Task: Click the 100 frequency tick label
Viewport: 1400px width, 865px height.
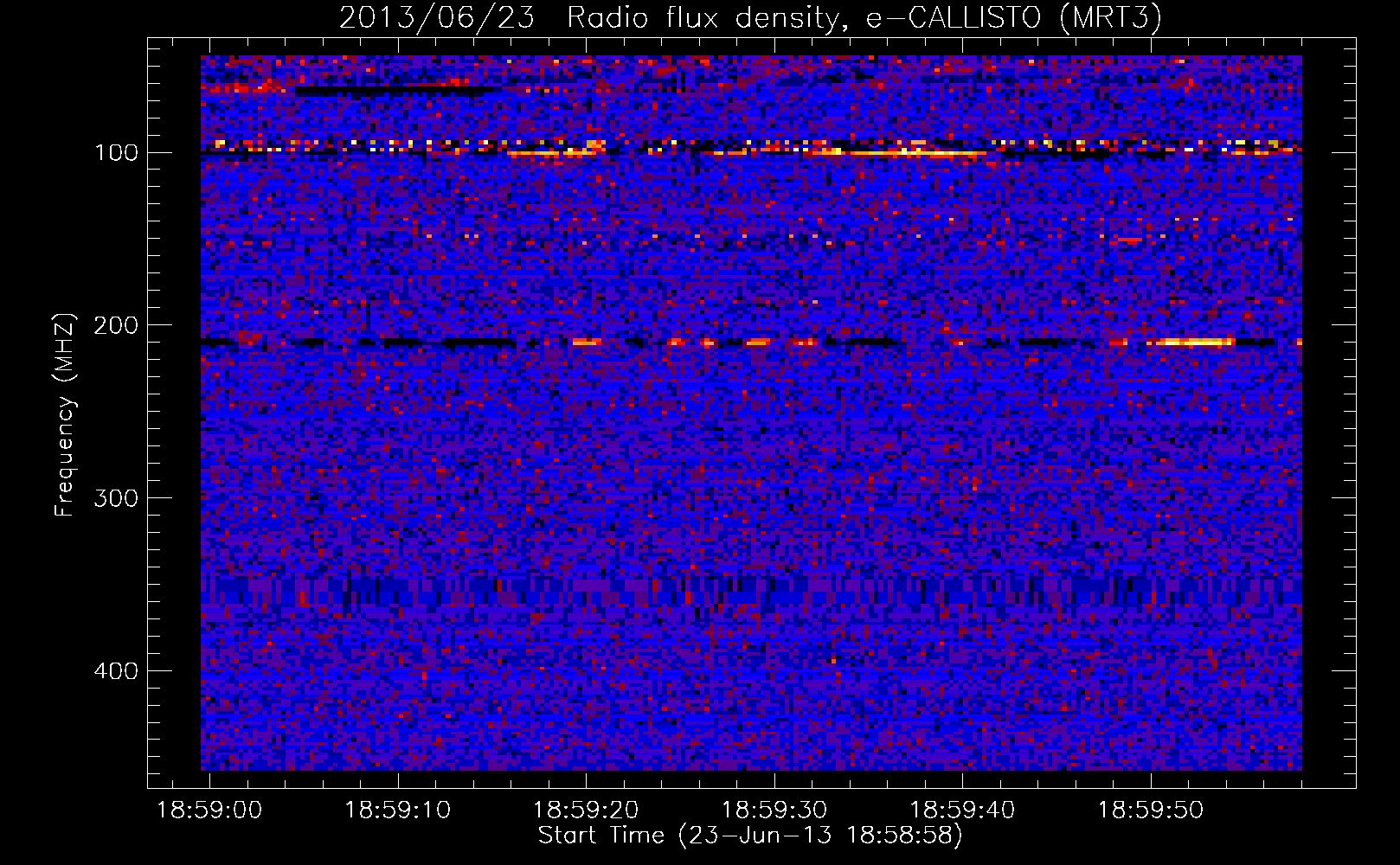Action: click(x=117, y=153)
